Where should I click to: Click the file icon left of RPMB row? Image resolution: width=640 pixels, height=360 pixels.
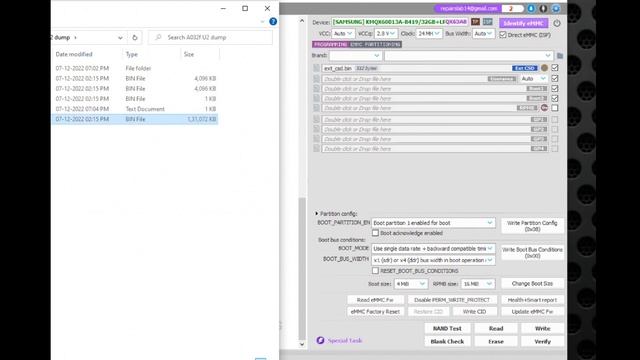click(x=316, y=108)
